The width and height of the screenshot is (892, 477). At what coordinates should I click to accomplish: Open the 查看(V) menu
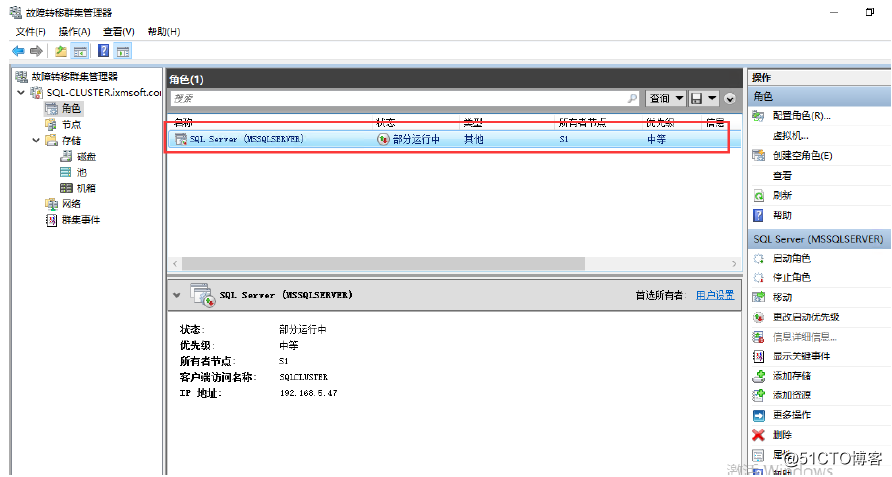coord(118,31)
